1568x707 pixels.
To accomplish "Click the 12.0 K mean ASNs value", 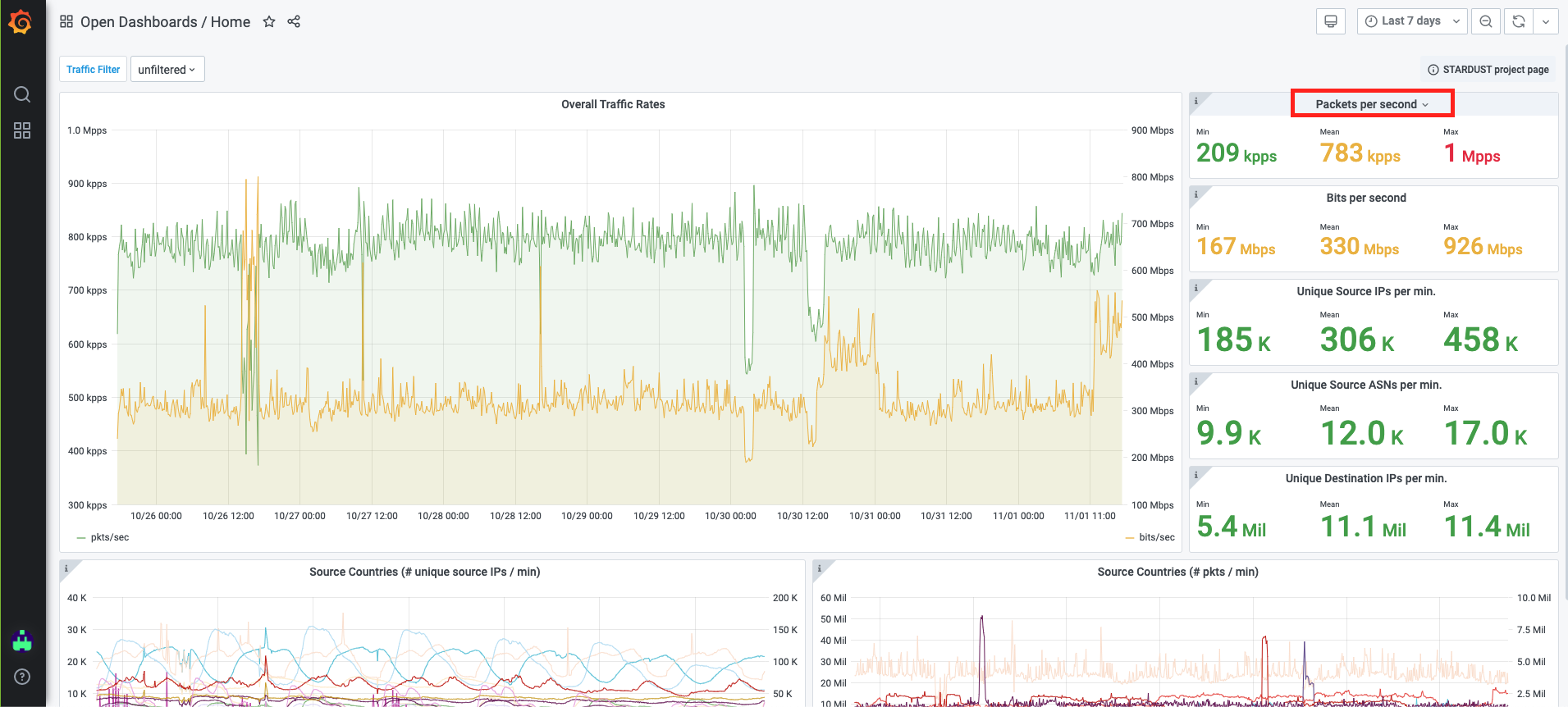I will (1362, 433).
